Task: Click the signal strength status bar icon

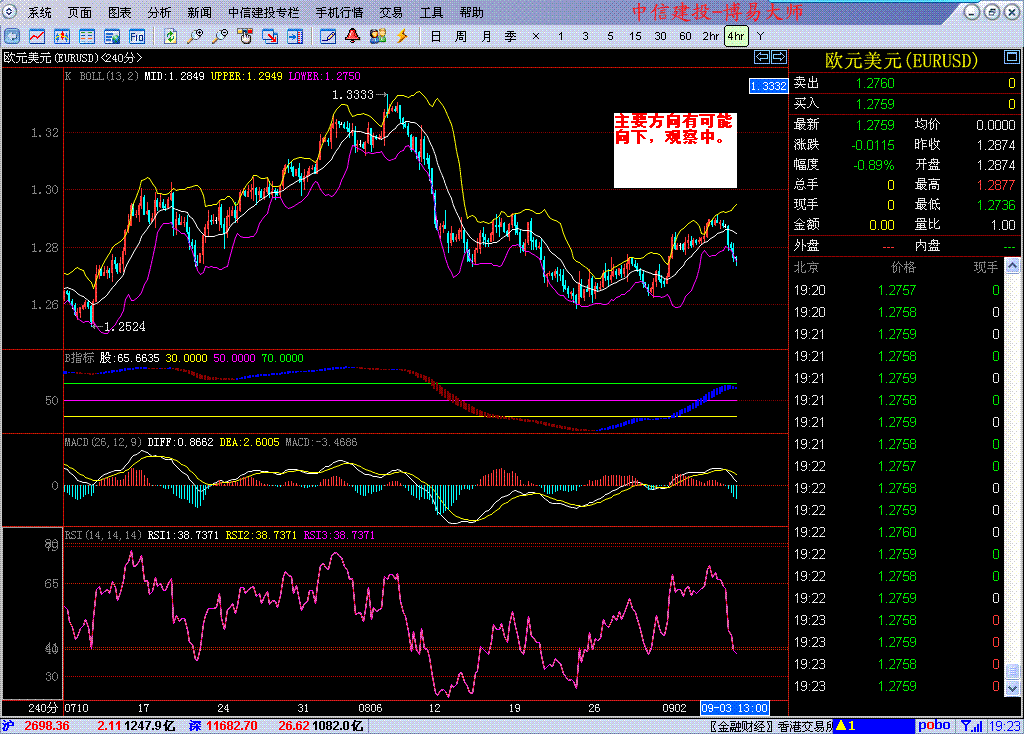Action: 971,726
